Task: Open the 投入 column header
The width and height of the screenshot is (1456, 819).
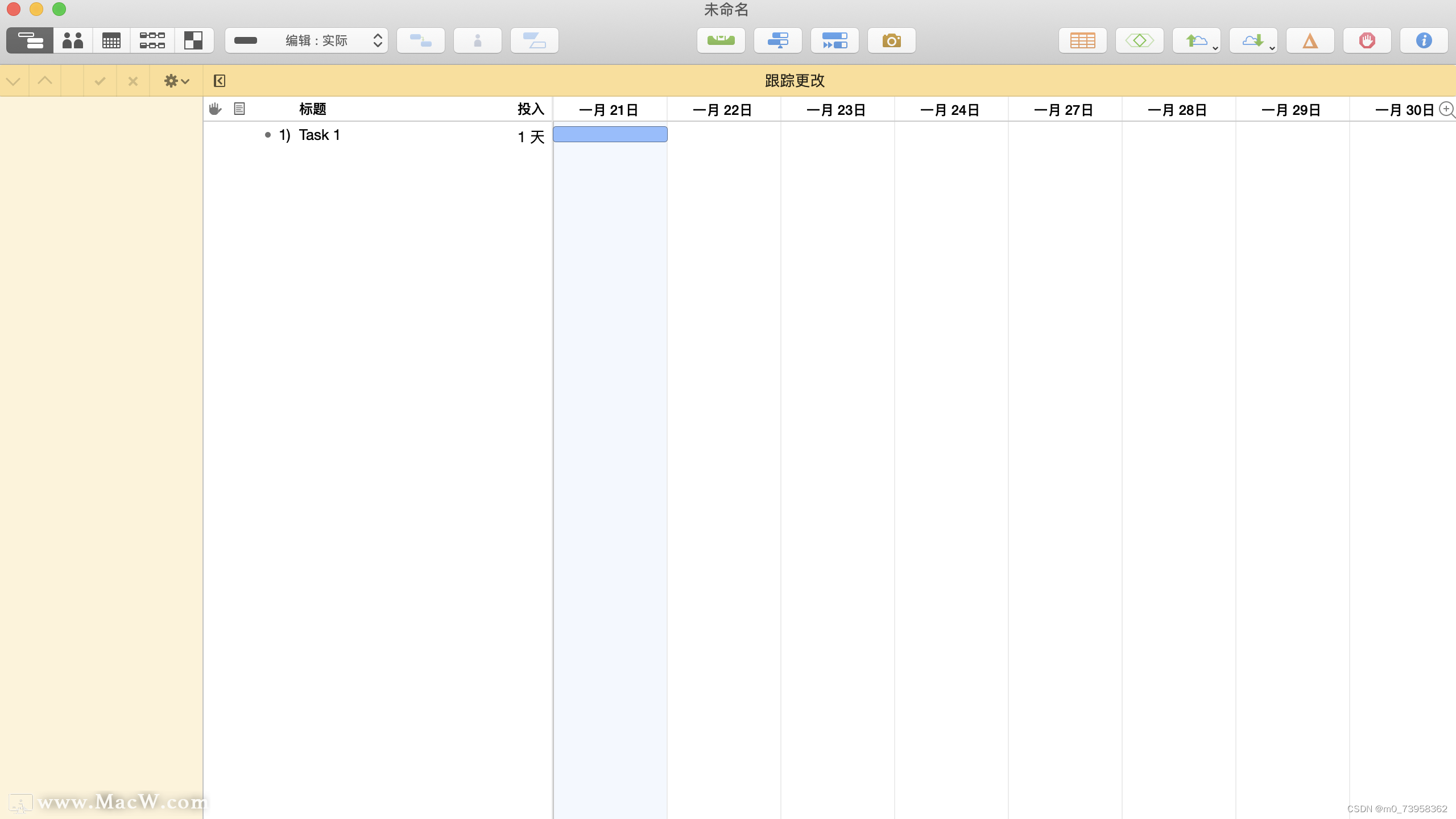Action: point(530,108)
